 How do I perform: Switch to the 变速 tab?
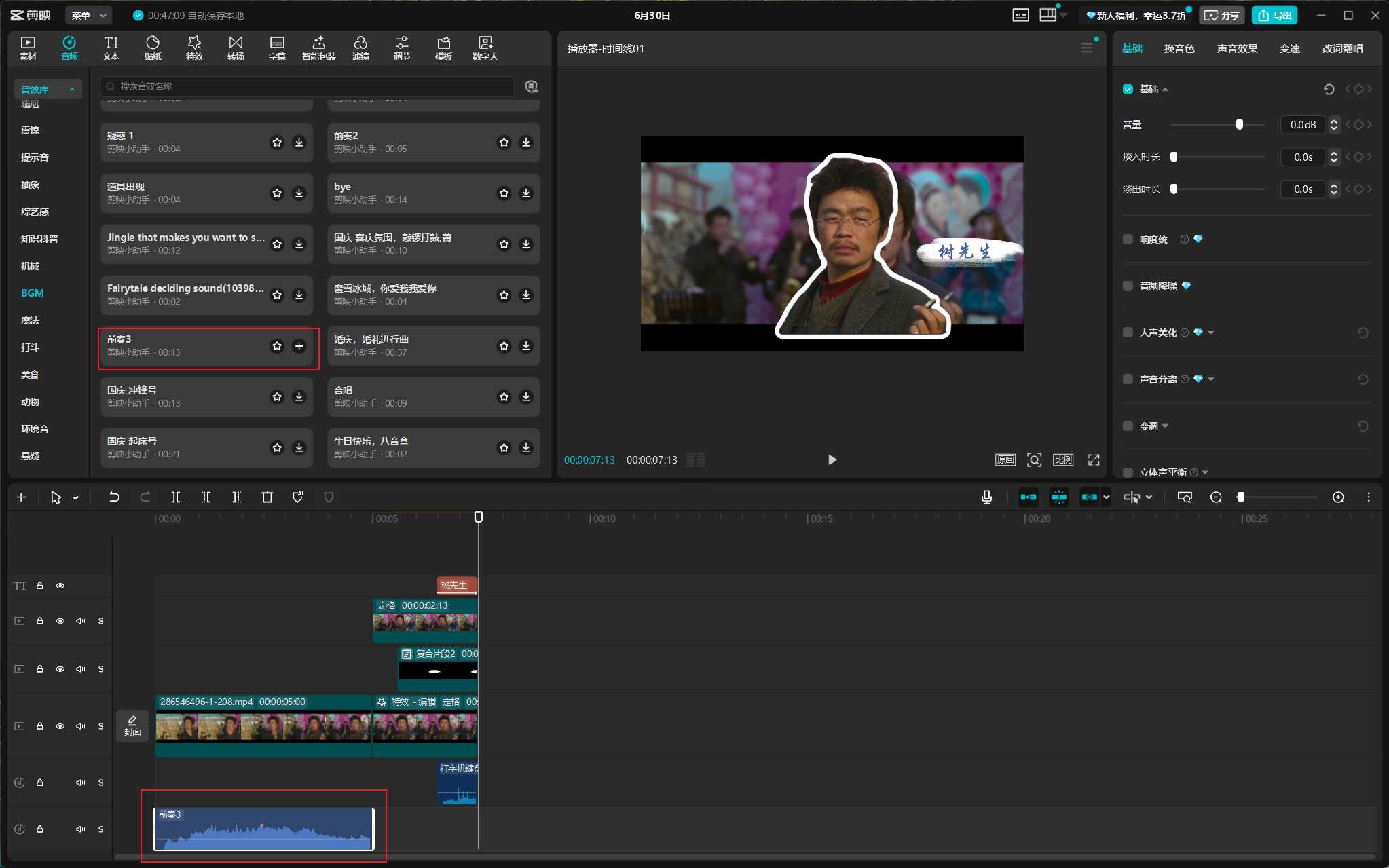point(1289,49)
